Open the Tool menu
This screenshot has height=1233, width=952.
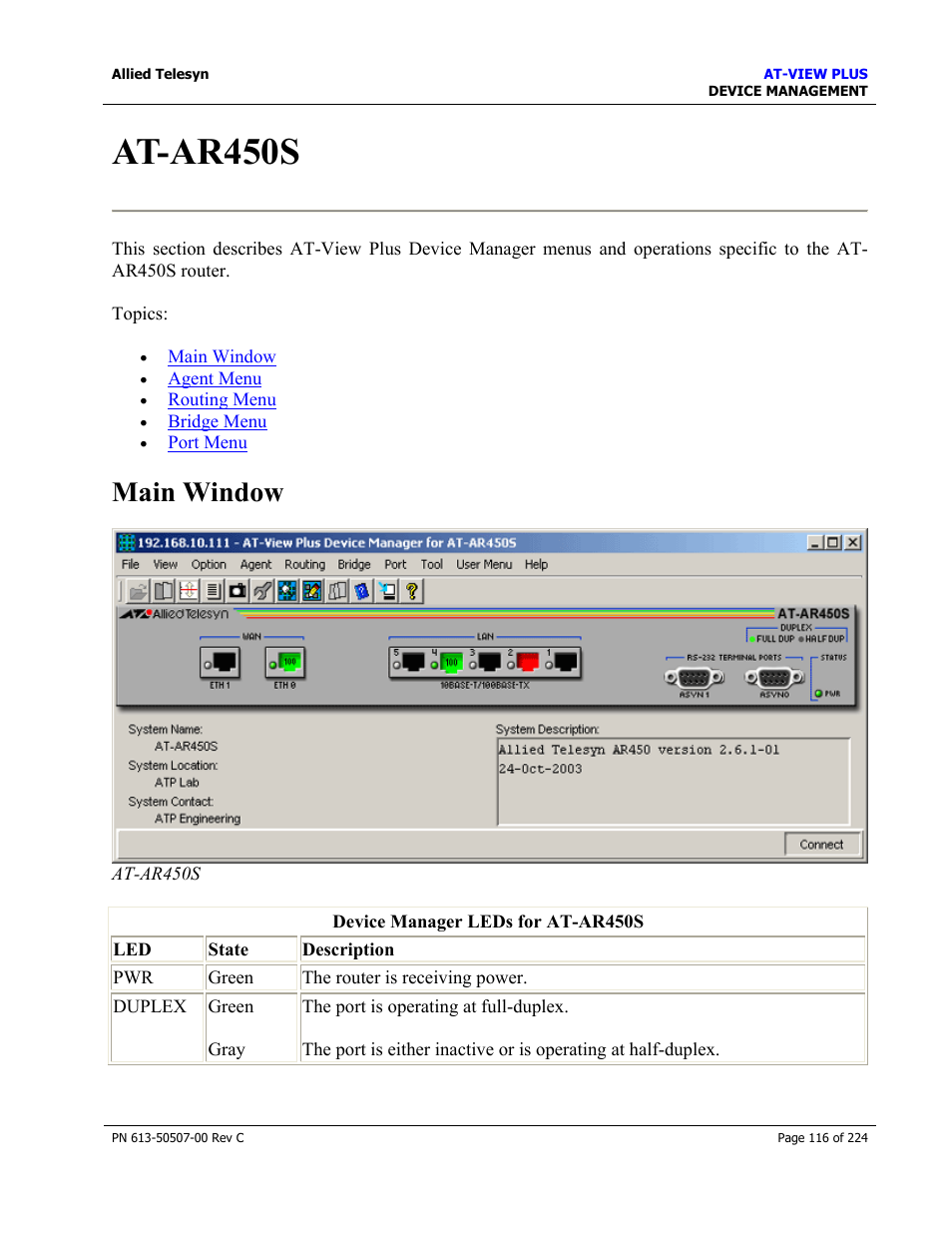[x=432, y=565]
